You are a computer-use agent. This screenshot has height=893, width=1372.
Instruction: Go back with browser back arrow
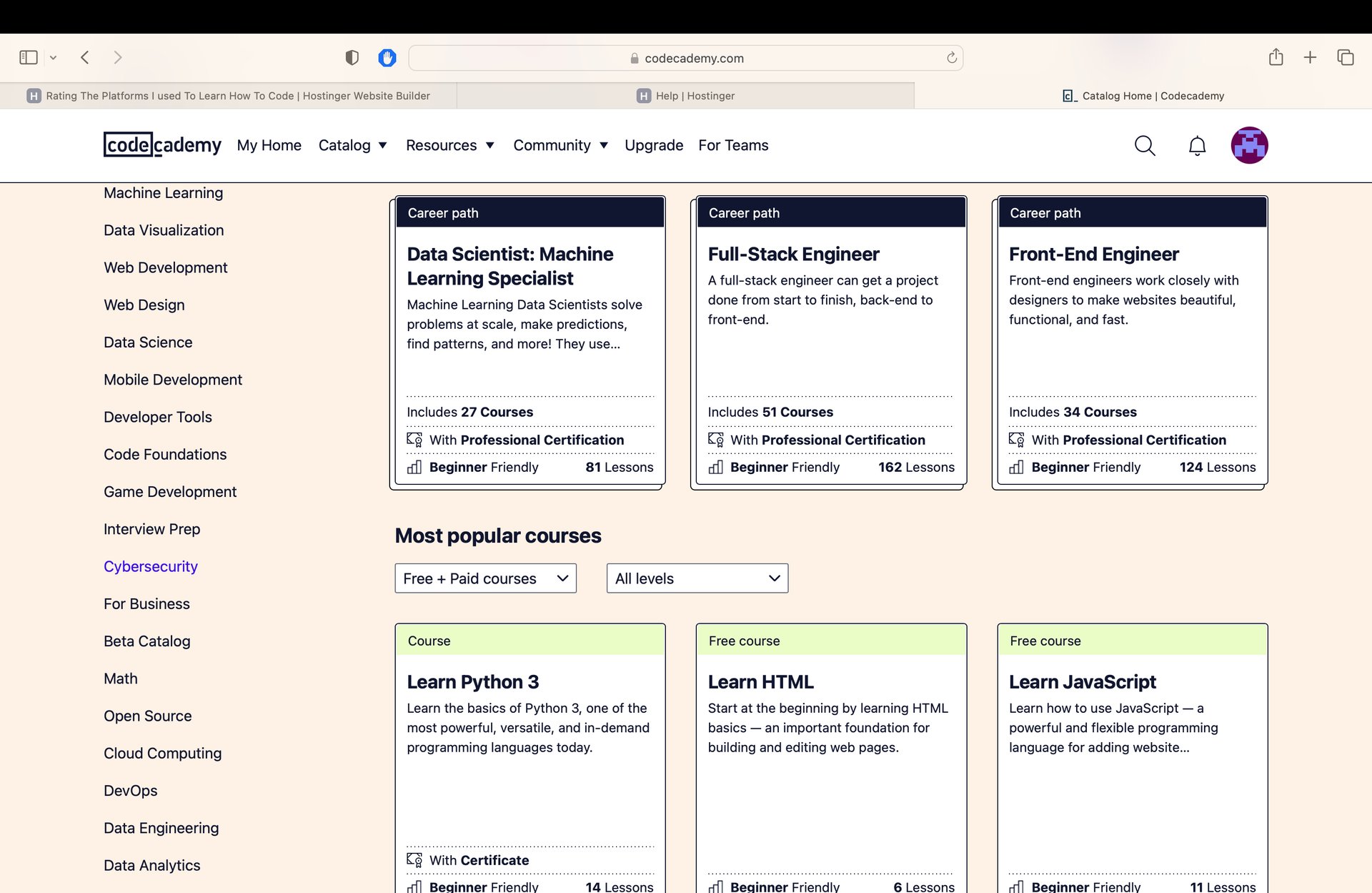click(x=85, y=57)
